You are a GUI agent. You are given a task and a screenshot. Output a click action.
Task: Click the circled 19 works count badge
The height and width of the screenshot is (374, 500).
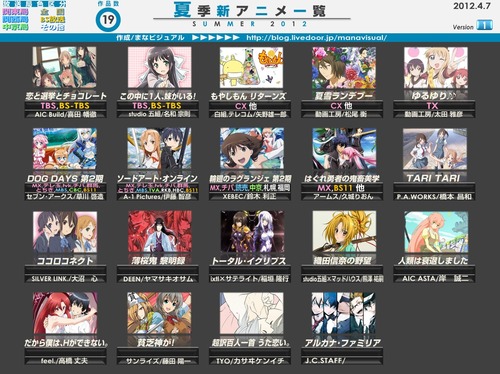[x=108, y=19]
